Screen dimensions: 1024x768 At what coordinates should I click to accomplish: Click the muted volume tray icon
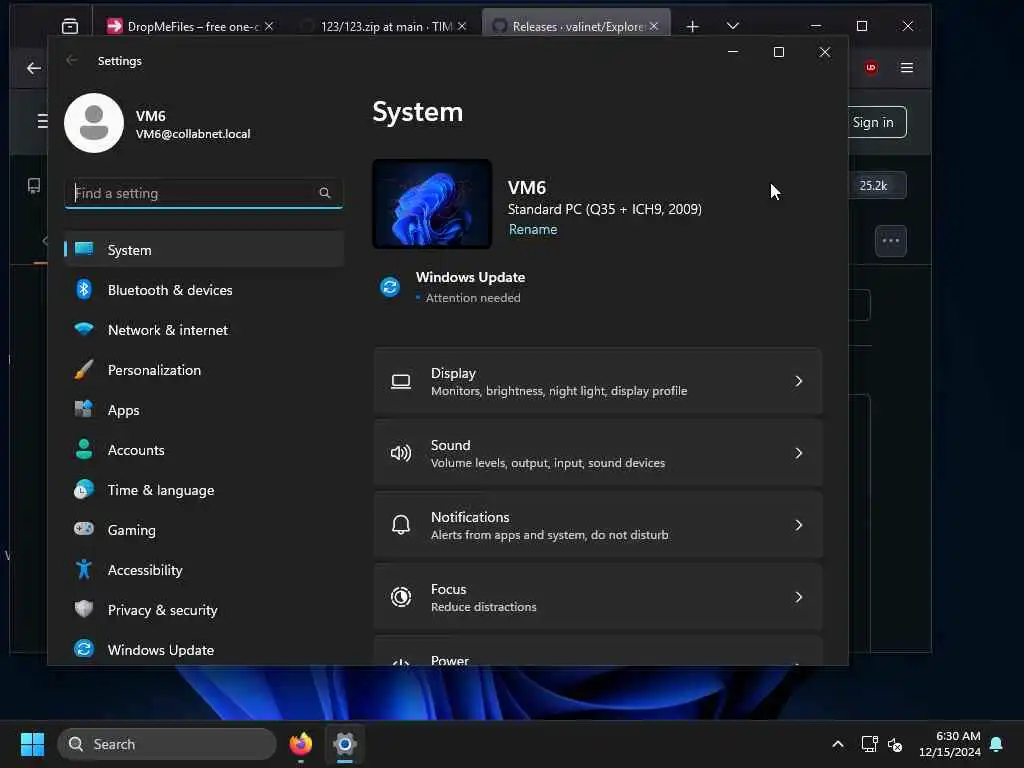pyautogui.click(x=895, y=744)
